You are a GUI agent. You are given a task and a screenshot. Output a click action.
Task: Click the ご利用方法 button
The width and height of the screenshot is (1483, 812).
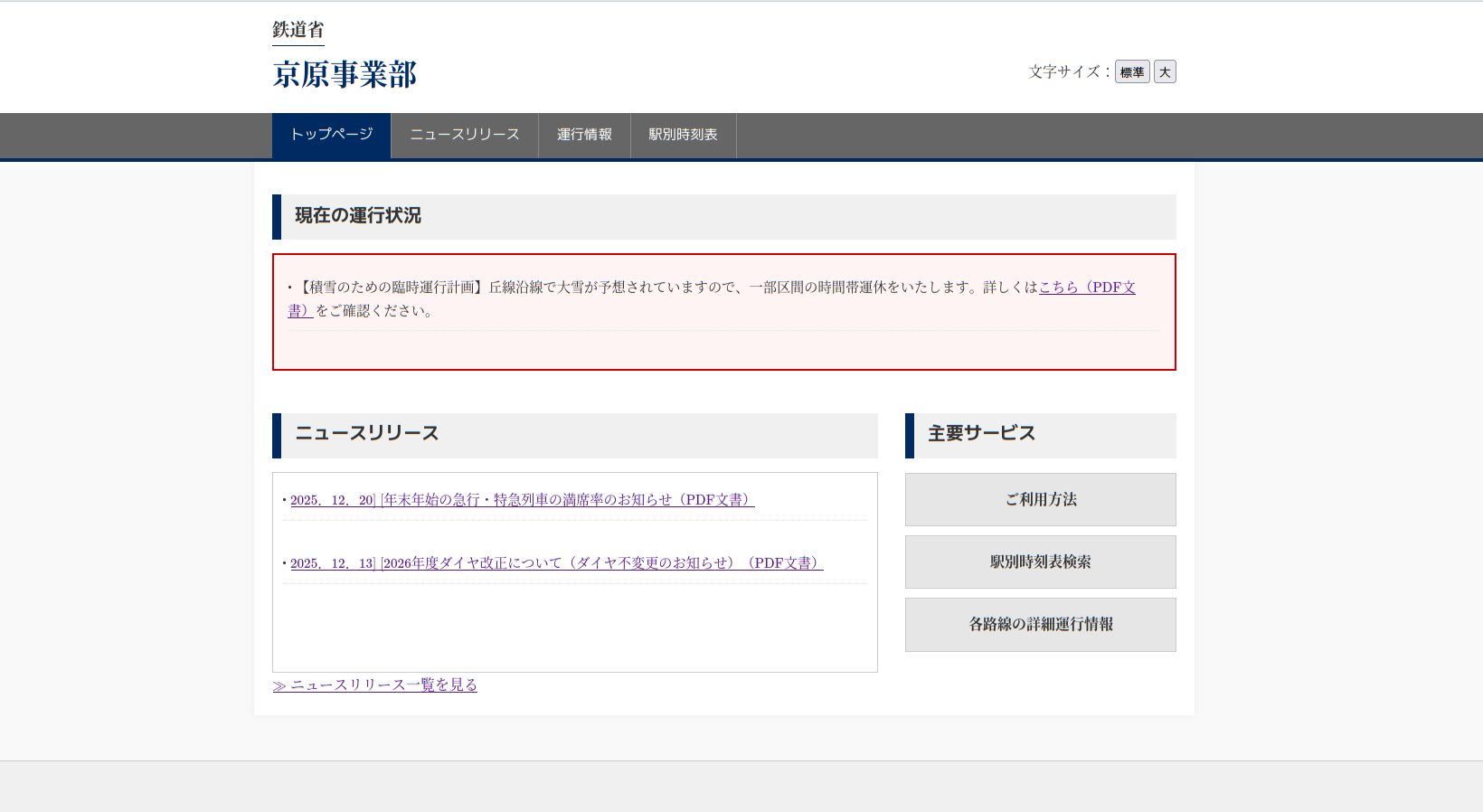point(1040,499)
